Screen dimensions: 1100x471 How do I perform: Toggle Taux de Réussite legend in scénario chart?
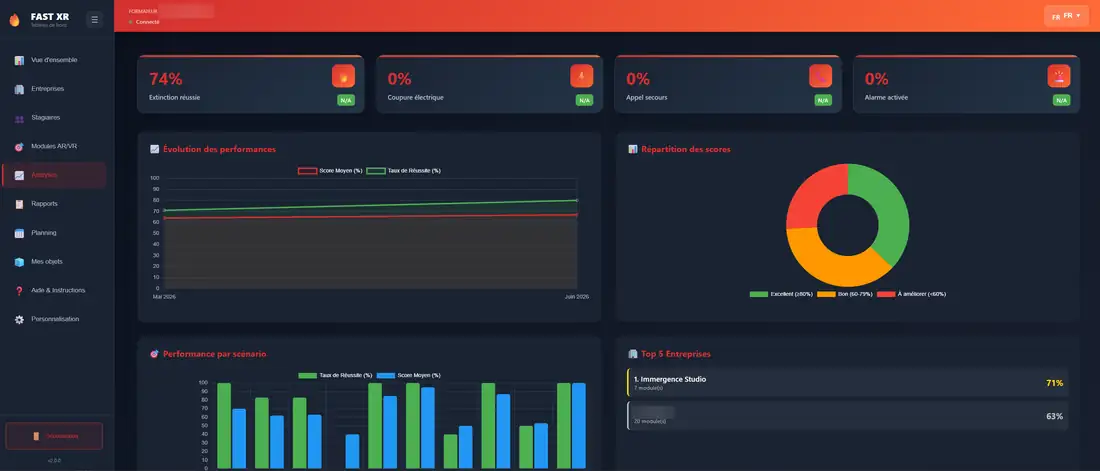[335, 376]
